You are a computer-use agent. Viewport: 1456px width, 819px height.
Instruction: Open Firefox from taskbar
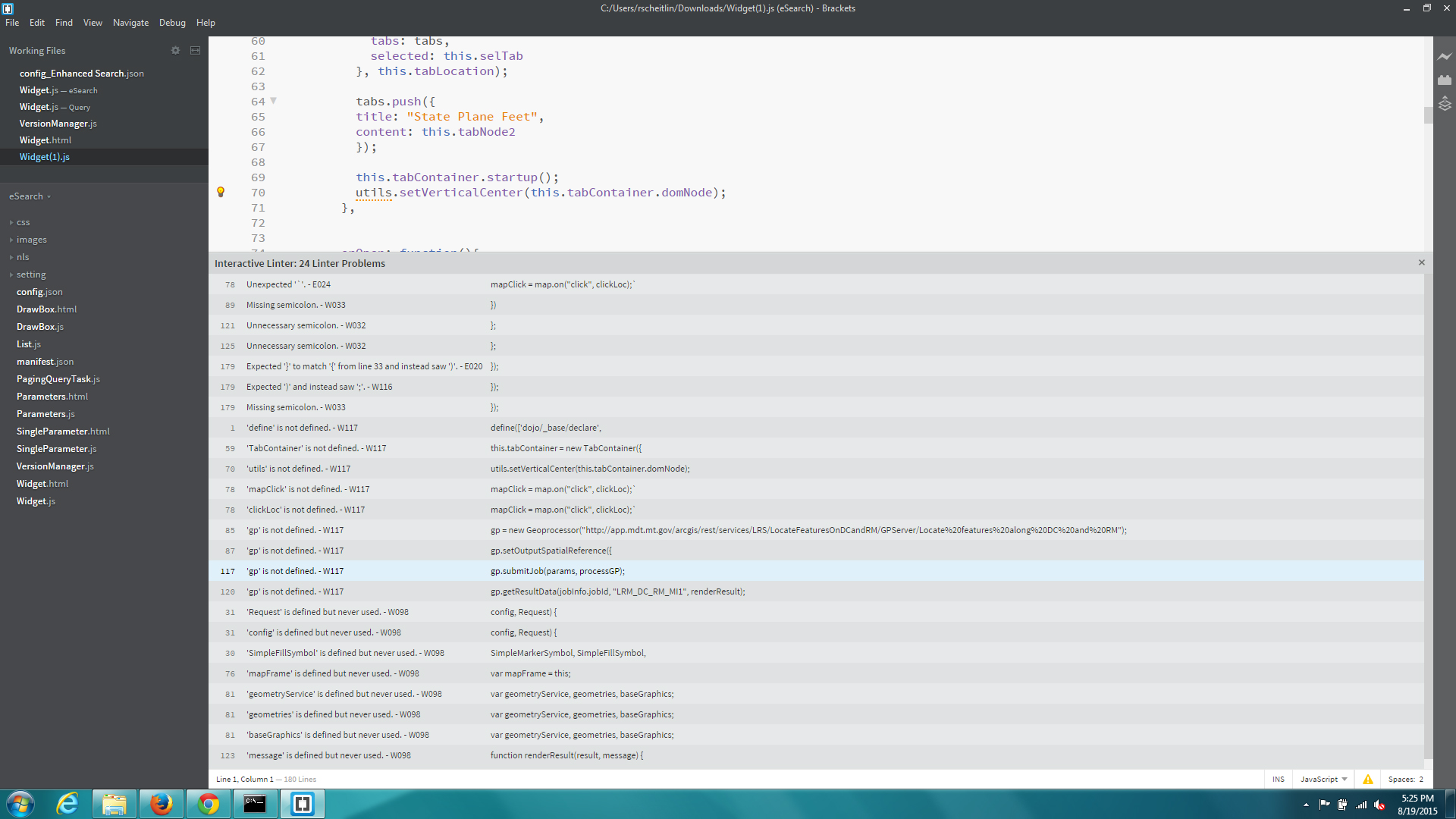[162, 804]
